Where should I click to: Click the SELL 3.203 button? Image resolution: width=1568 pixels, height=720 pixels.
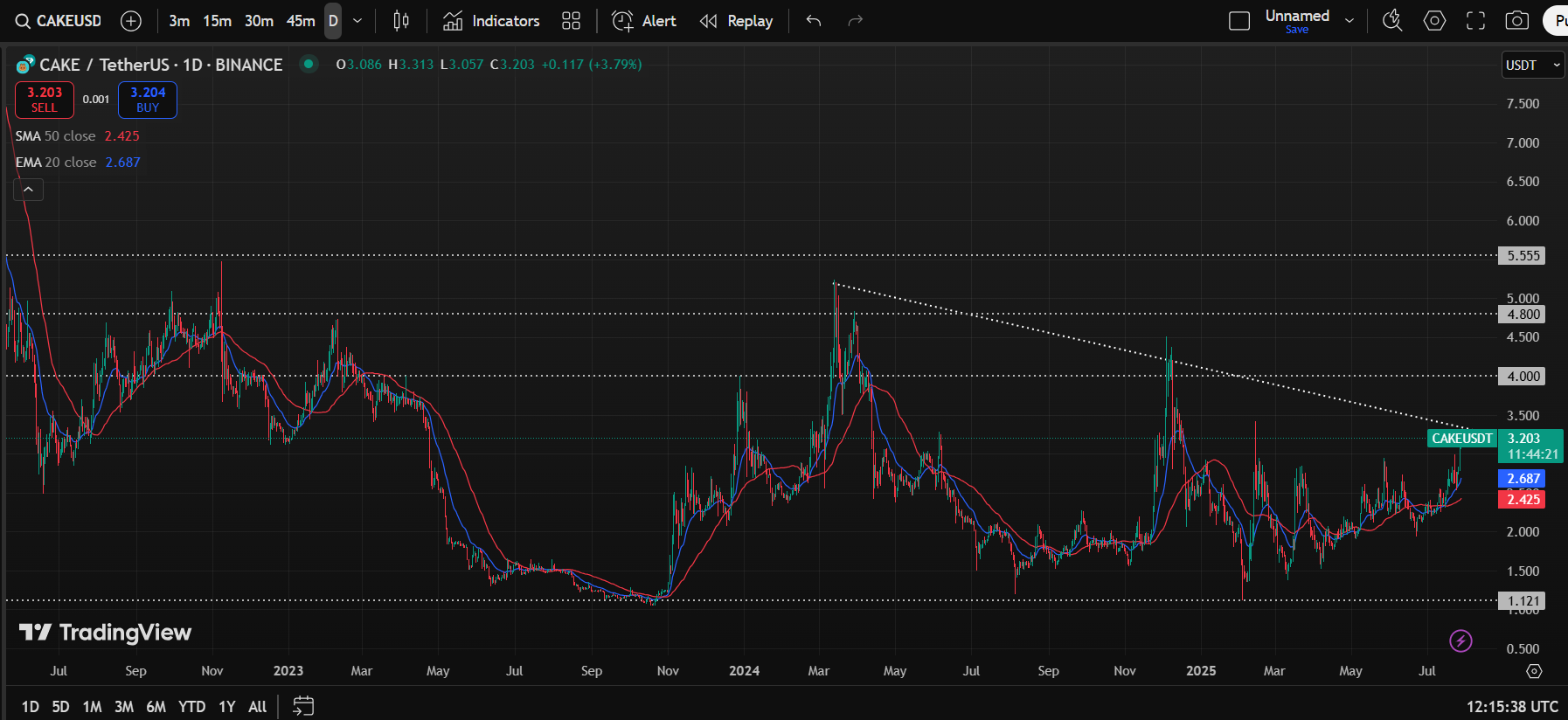pyautogui.click(x=45, y=100)
